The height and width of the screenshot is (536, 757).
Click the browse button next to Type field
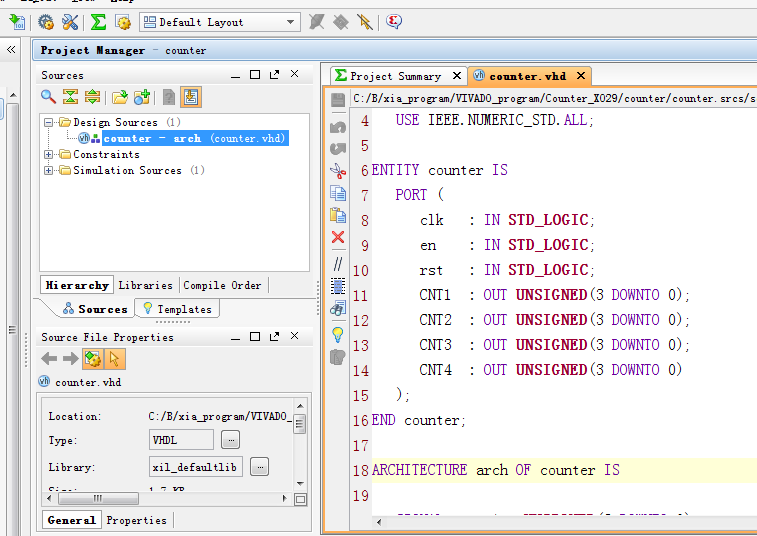[x=230, y=440]
